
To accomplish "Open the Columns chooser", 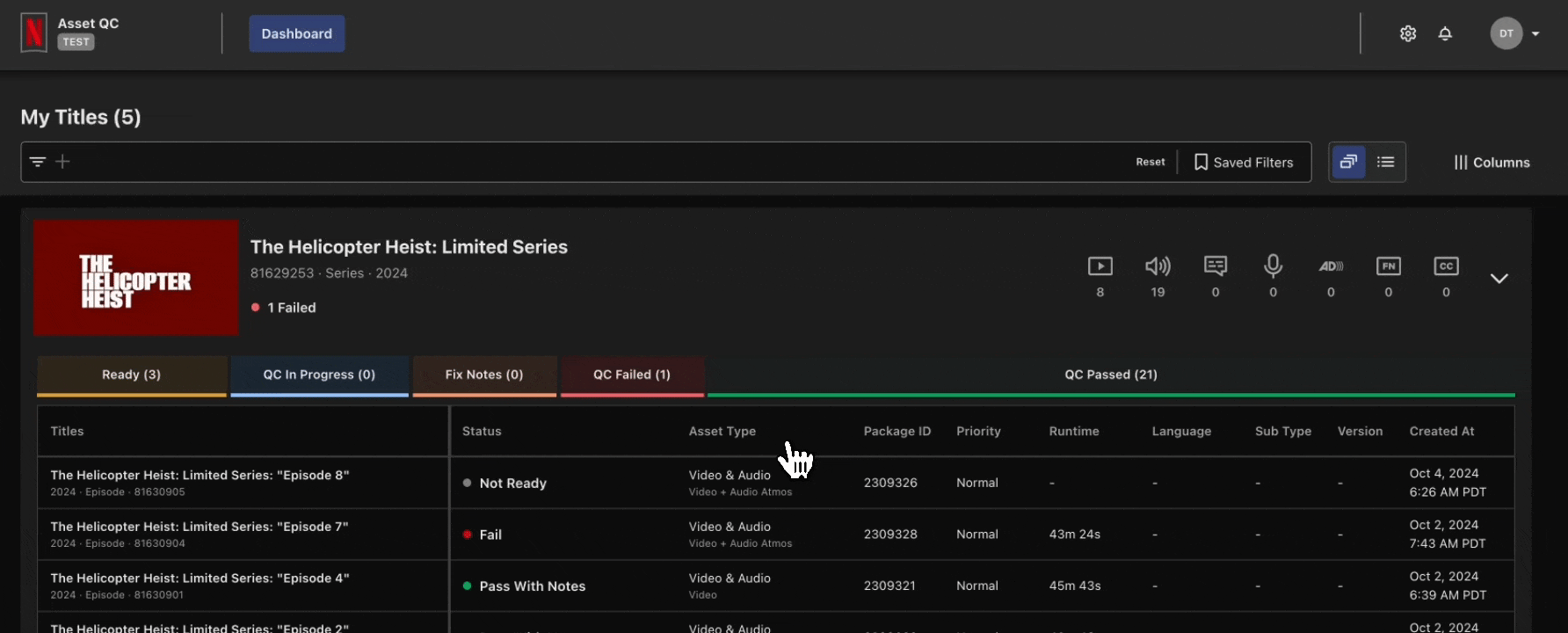I will point(1492,163).
